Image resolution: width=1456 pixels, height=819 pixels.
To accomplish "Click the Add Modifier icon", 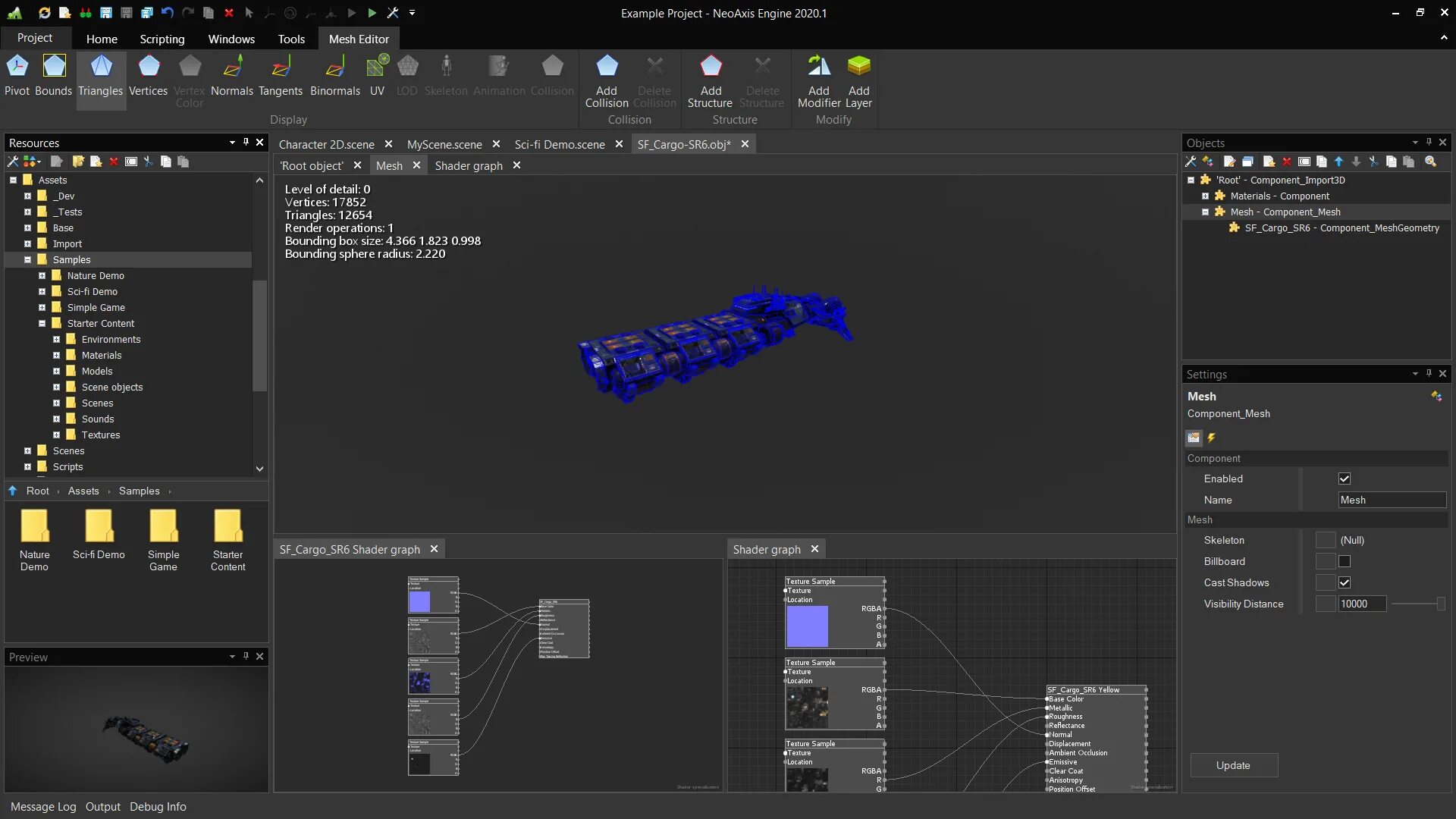I will tap(818, 66).
